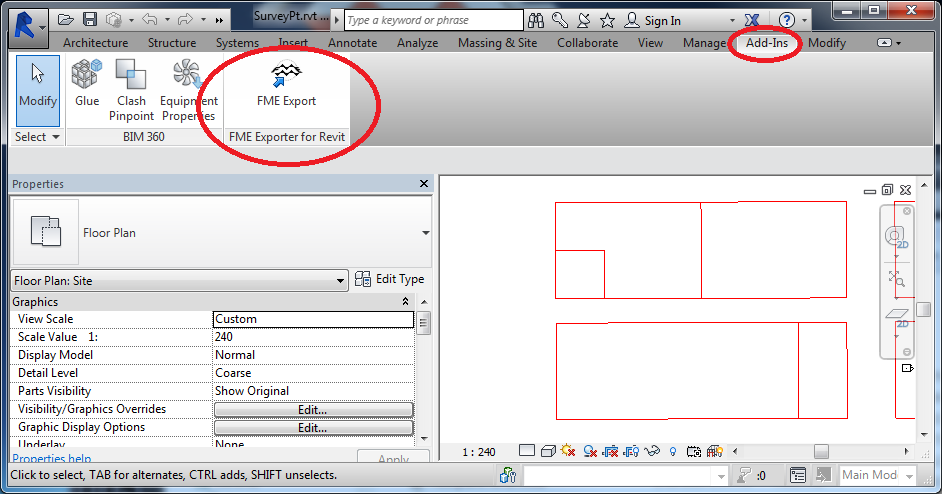Click the Full Navigation Wheel icon
This screenshot has height=494, width=942.
[x=895, y=236]
